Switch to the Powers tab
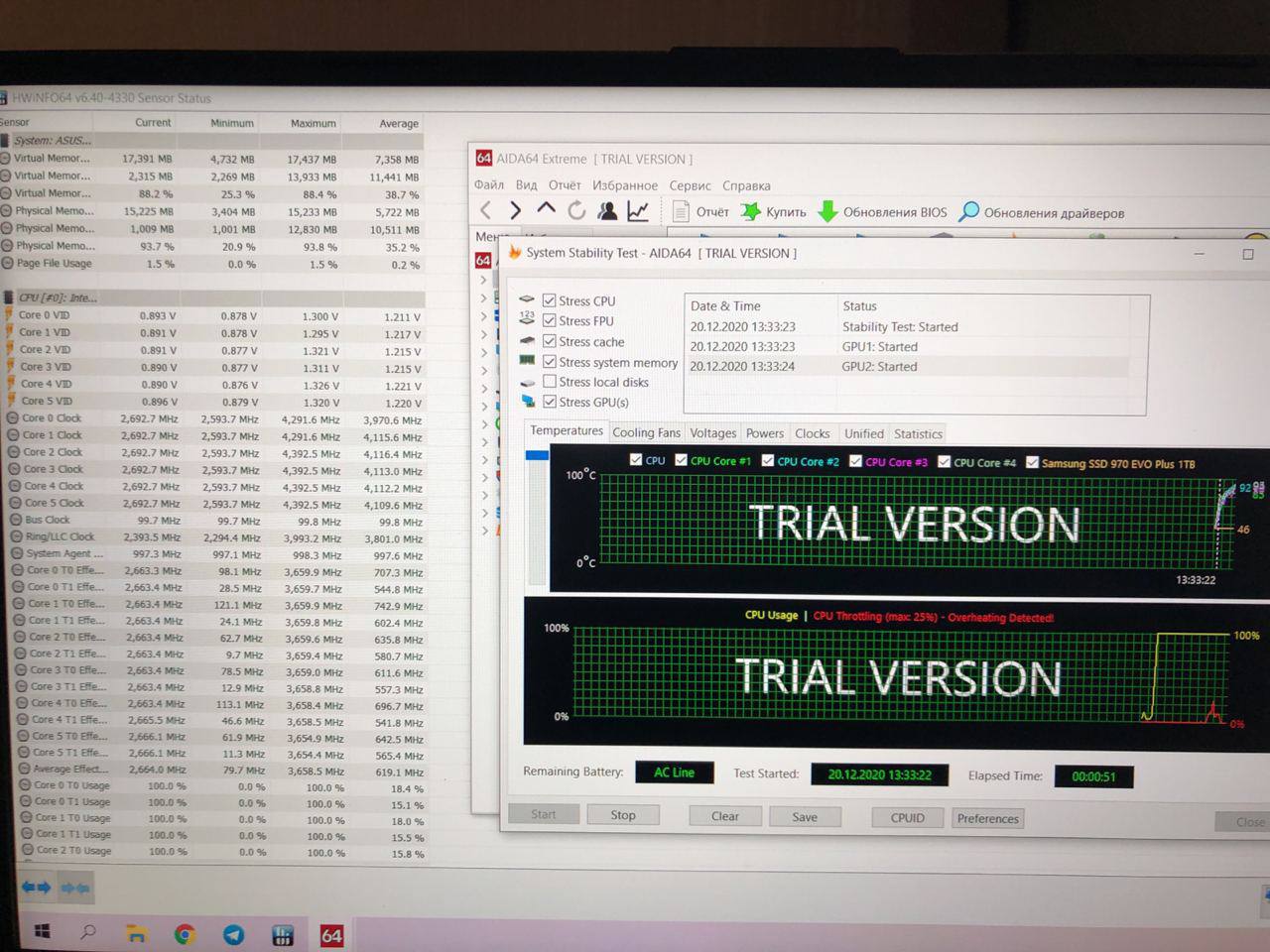 click(x=765, y=433)
